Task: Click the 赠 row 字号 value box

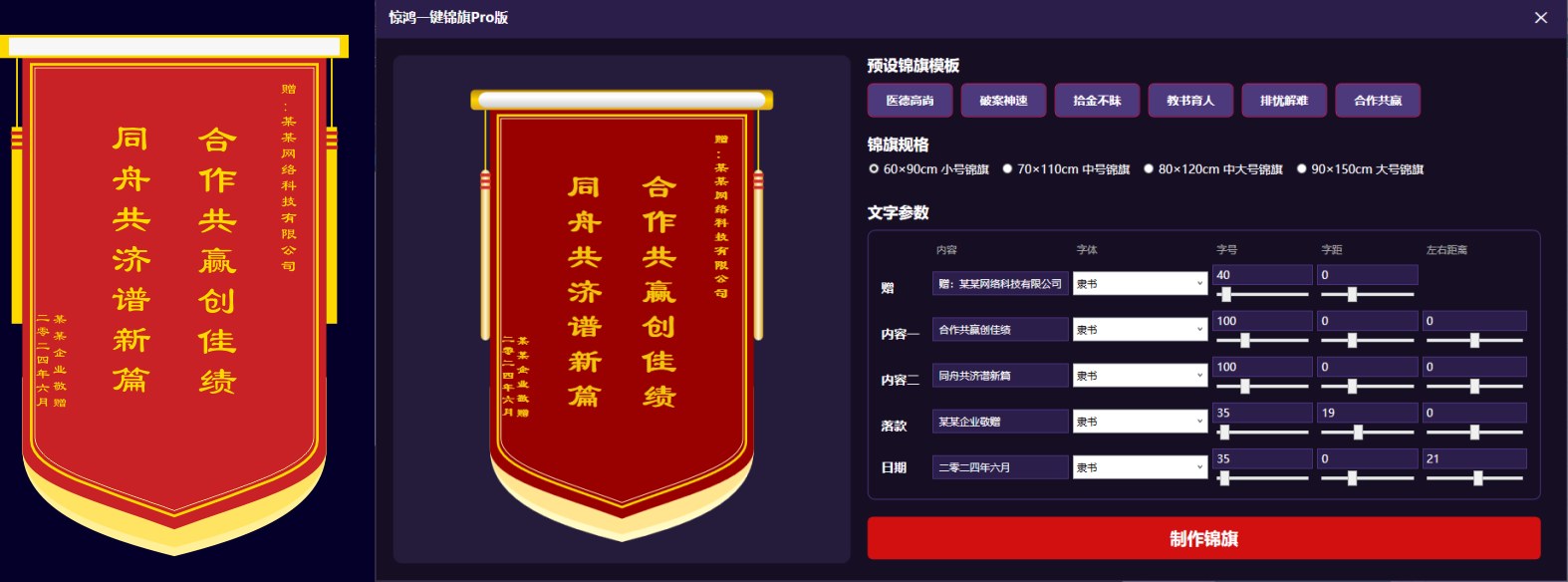Action: 1262,275
